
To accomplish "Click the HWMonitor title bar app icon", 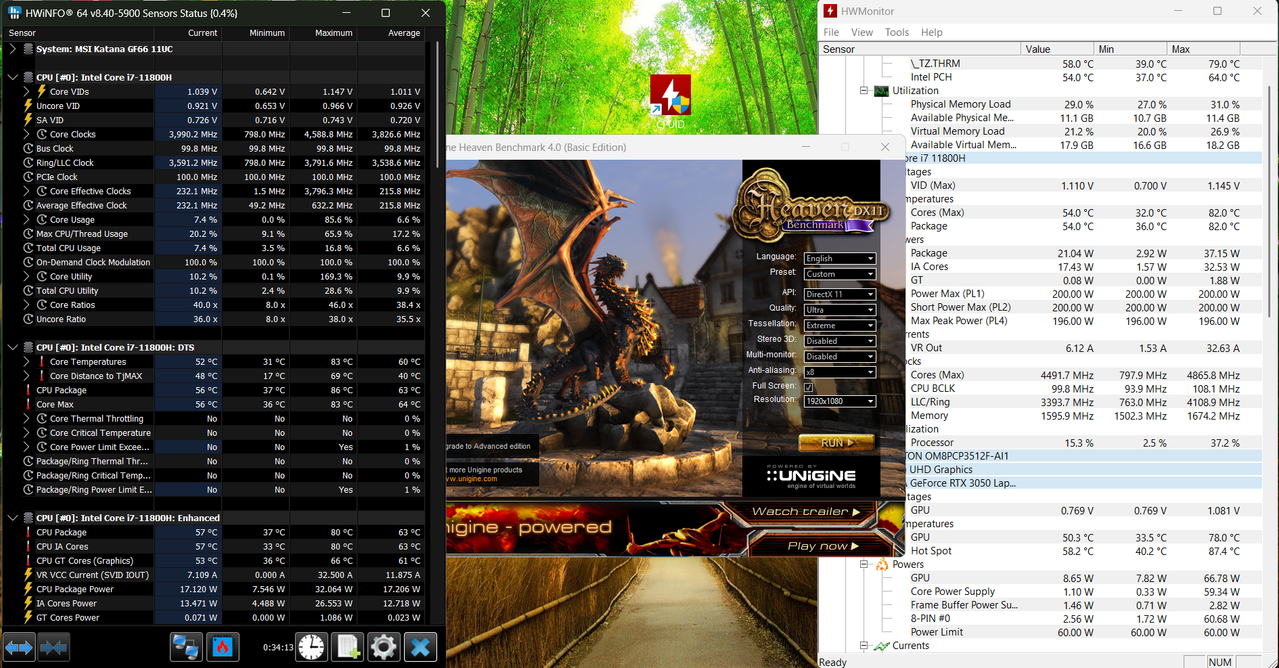I will (x=830, y=11).
